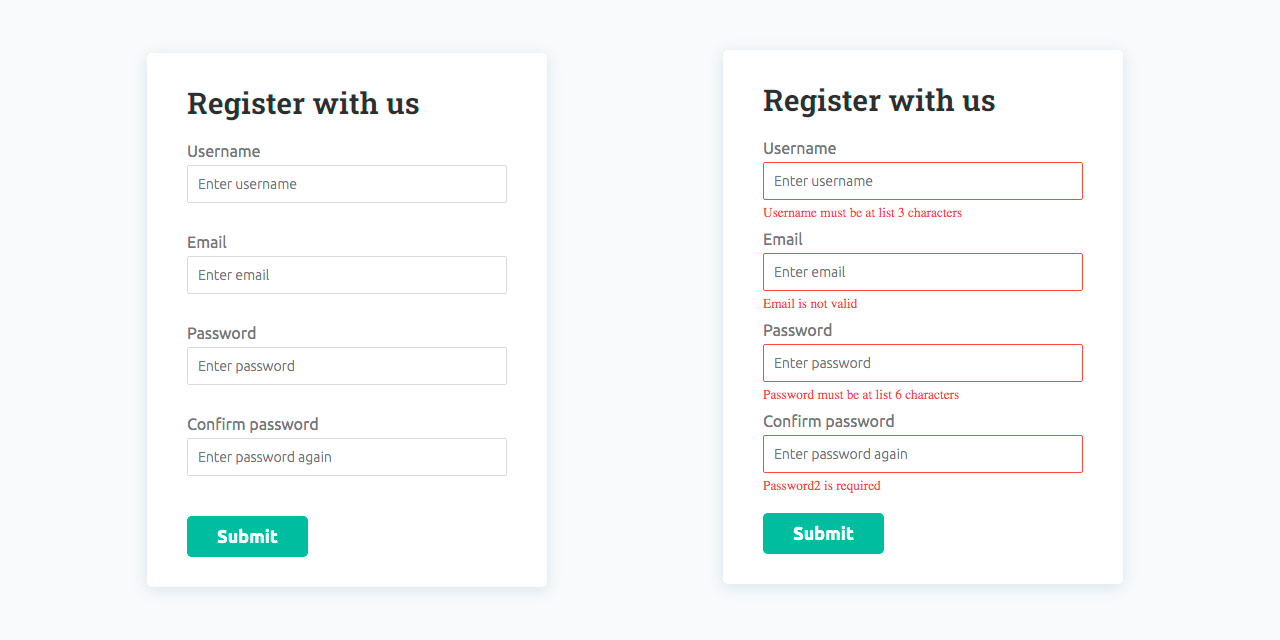
Task: Click the Confirm password field on the right form
Action: (922, 454)
